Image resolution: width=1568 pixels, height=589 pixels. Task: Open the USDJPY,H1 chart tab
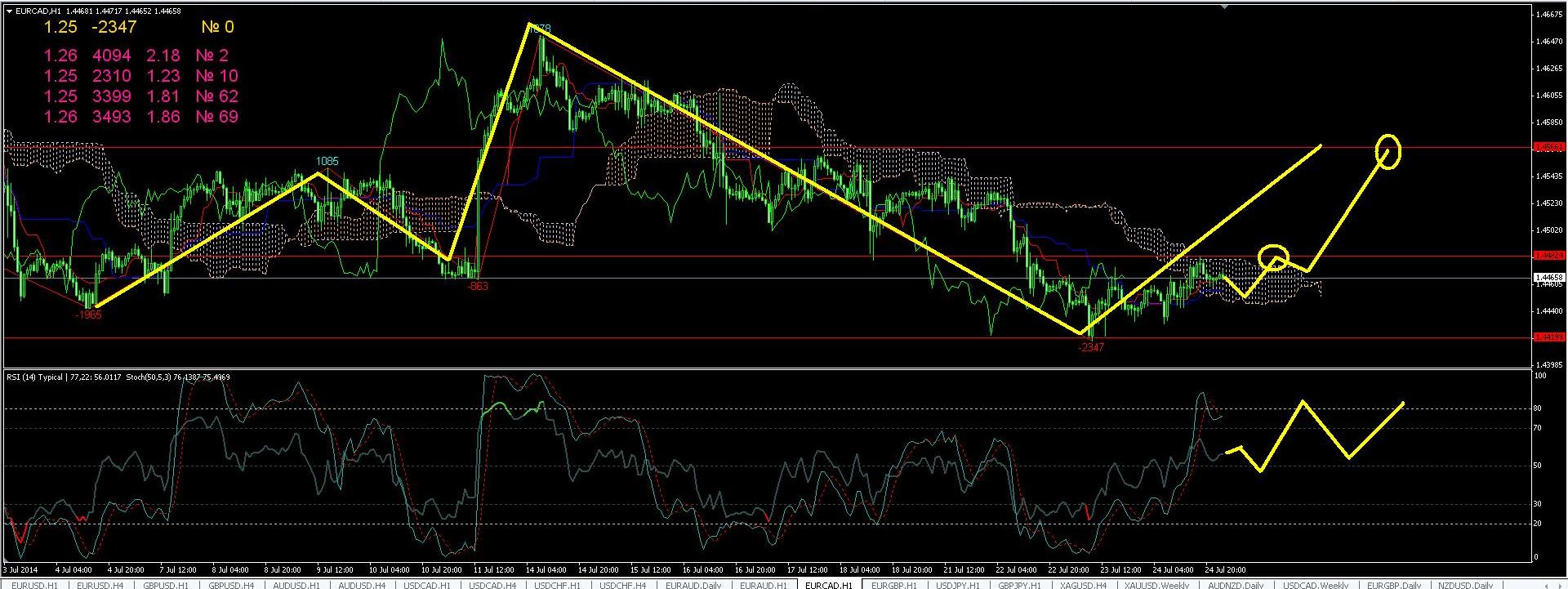click(957, 584)
